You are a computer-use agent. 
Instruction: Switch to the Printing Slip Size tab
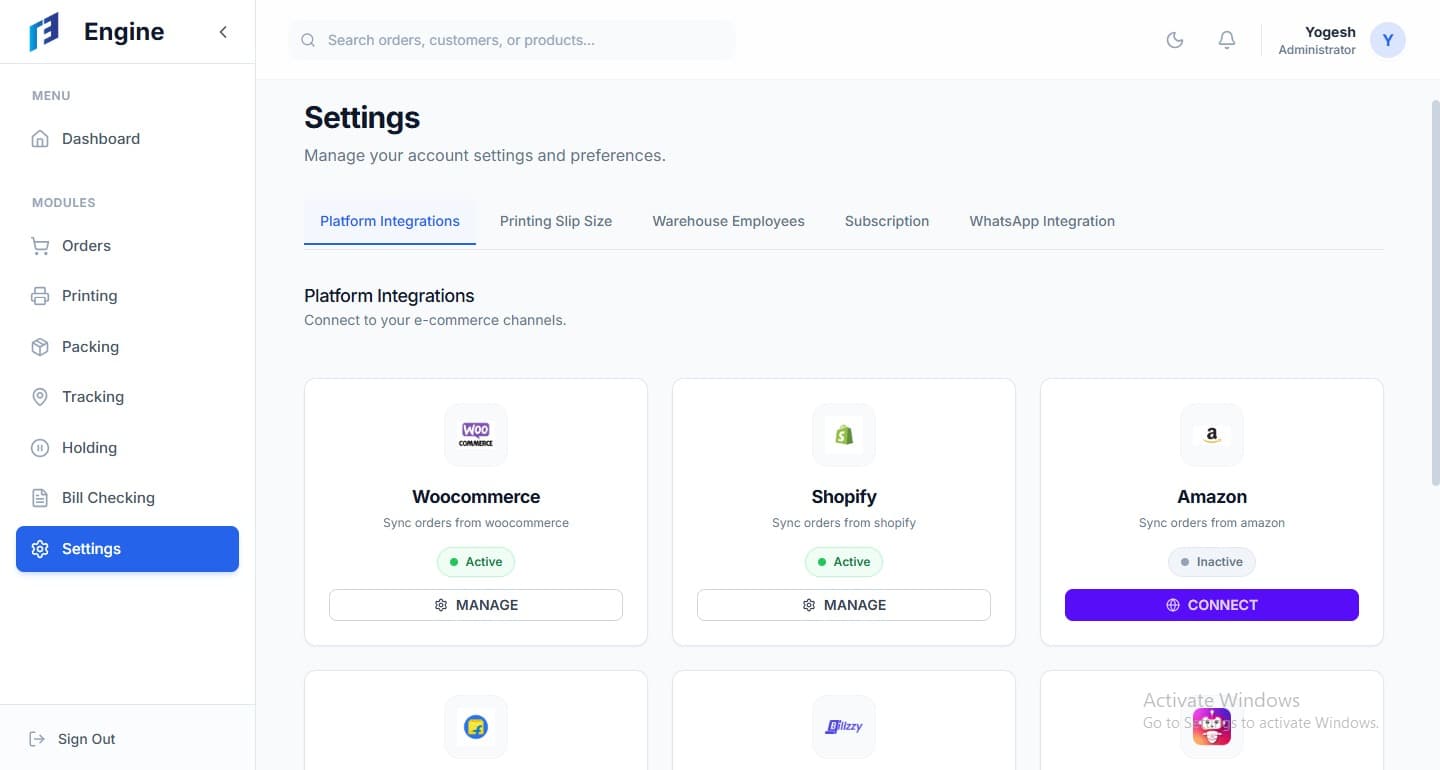pyautogui.click(x=556, y=221)
